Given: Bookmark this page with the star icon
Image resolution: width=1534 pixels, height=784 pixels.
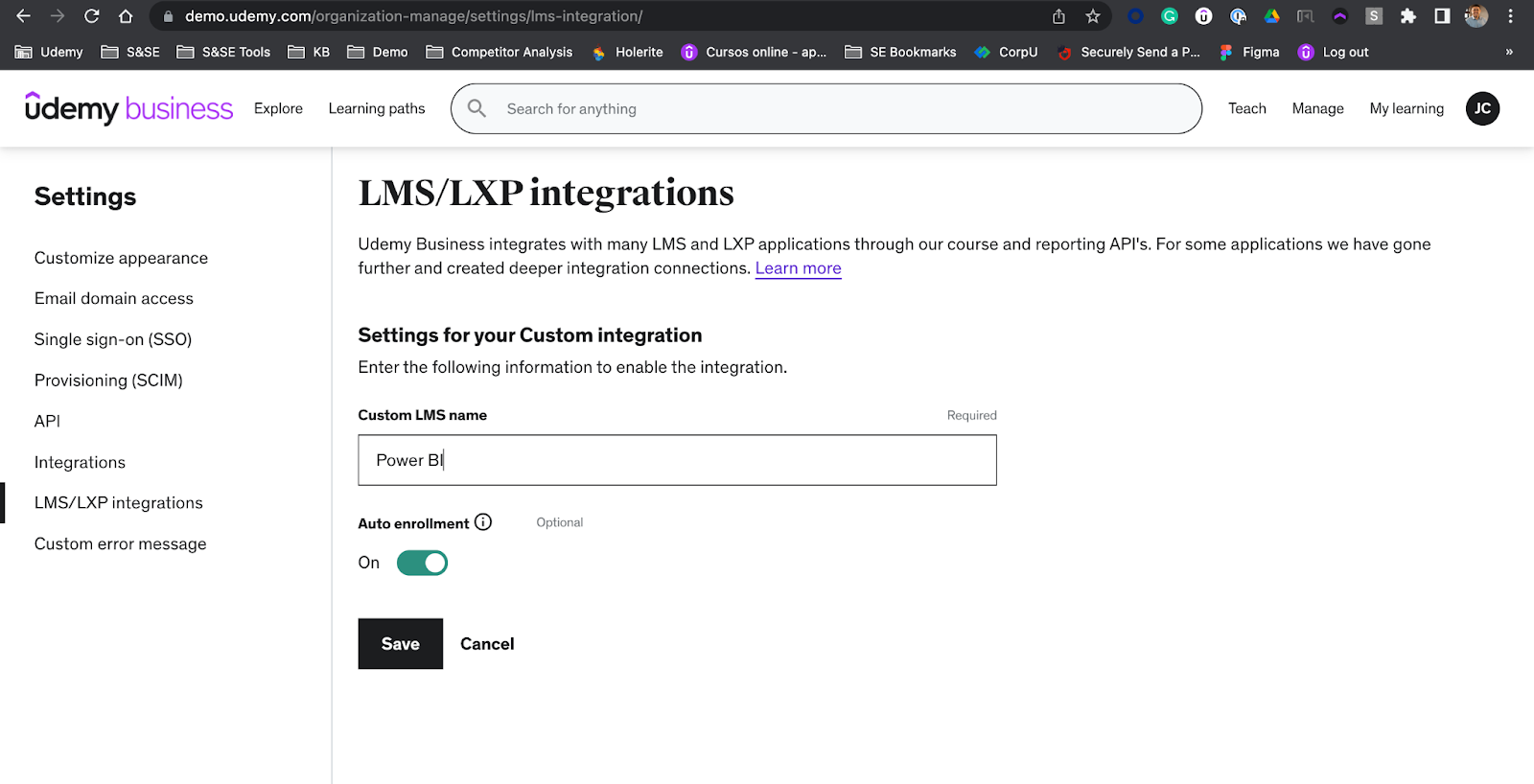Looking at the screenshot, I should point(1093,16).
